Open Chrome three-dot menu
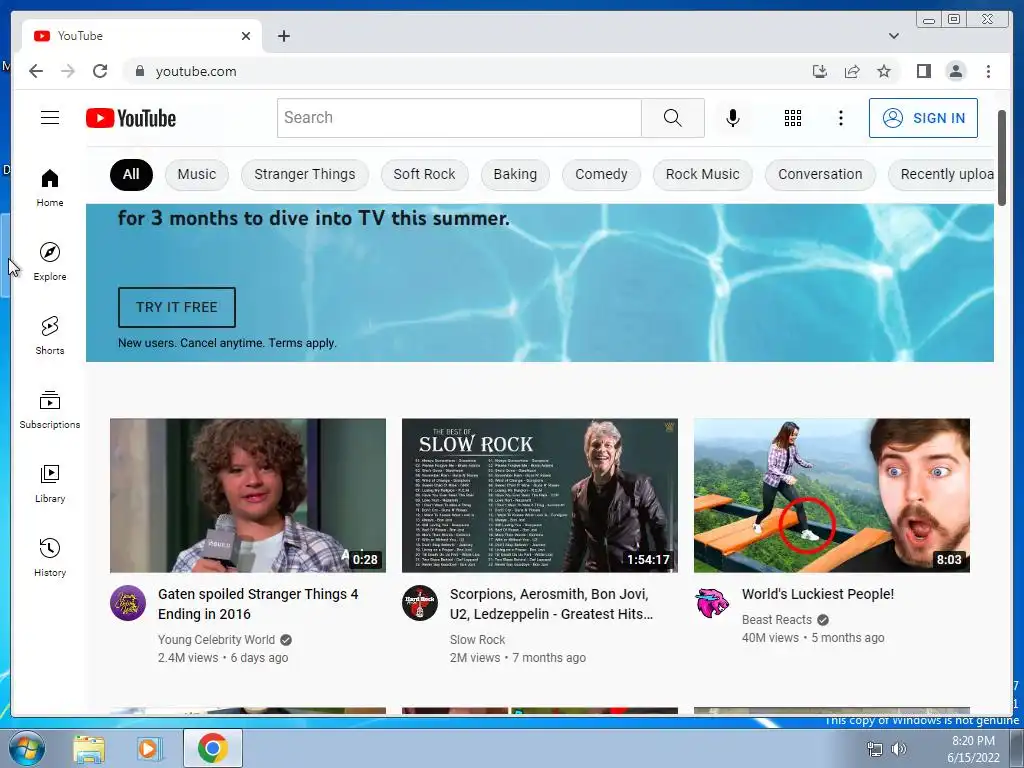 pyautogui.click(x=988, y=71)
